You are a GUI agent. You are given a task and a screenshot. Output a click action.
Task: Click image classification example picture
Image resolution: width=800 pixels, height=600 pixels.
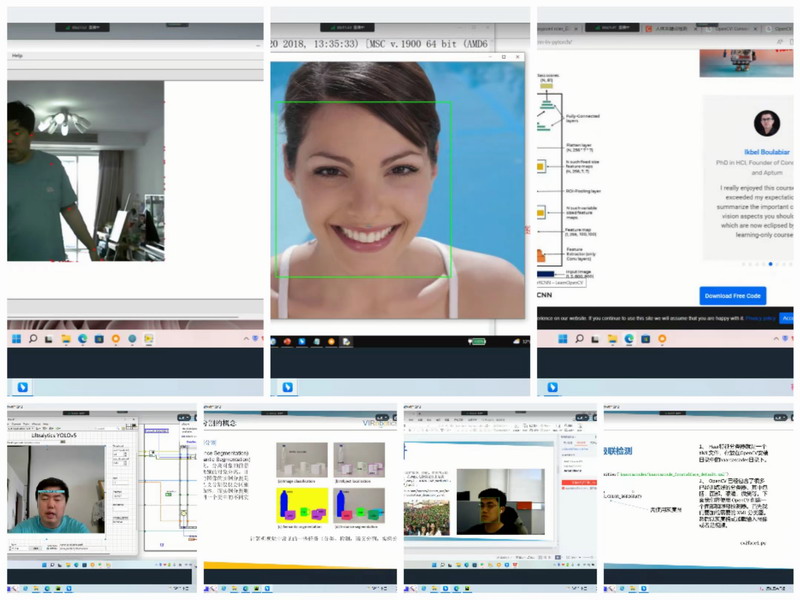click(x=302, y=460)
